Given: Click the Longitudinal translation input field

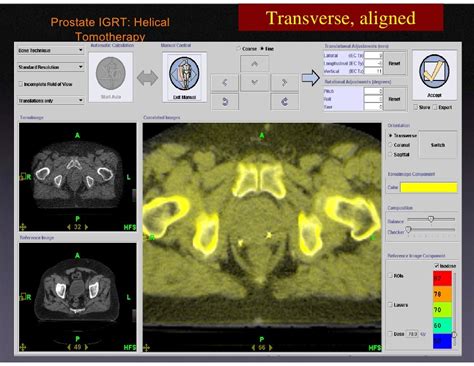Looking at the screenshot, I should 373,63.
